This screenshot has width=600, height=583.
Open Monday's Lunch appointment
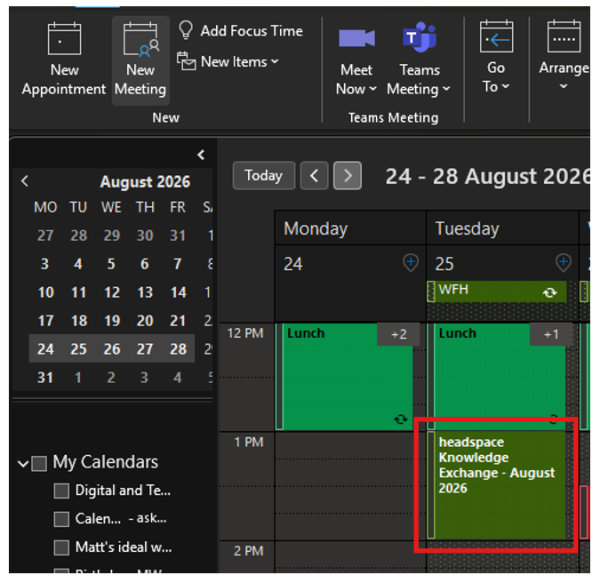click(x=344, y=376)
